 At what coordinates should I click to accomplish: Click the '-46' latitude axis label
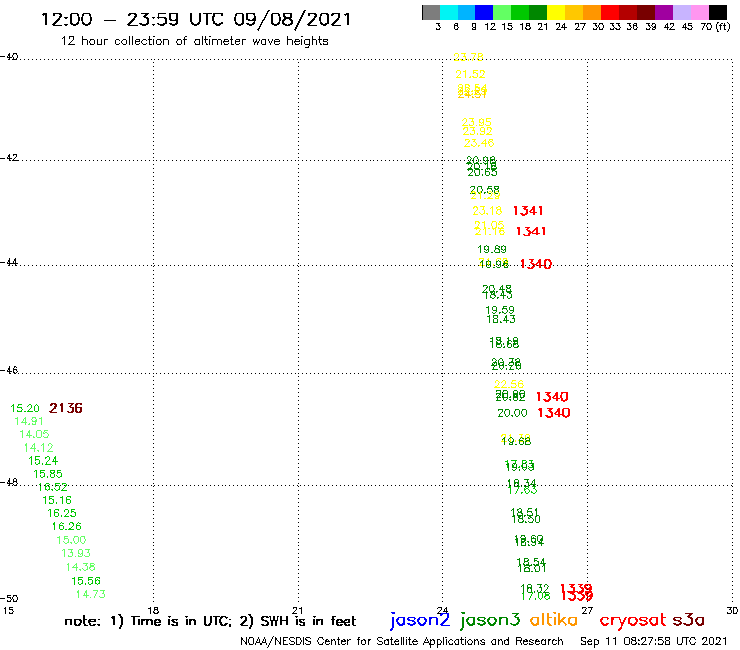pyautogui.click(x=9, y=371)
